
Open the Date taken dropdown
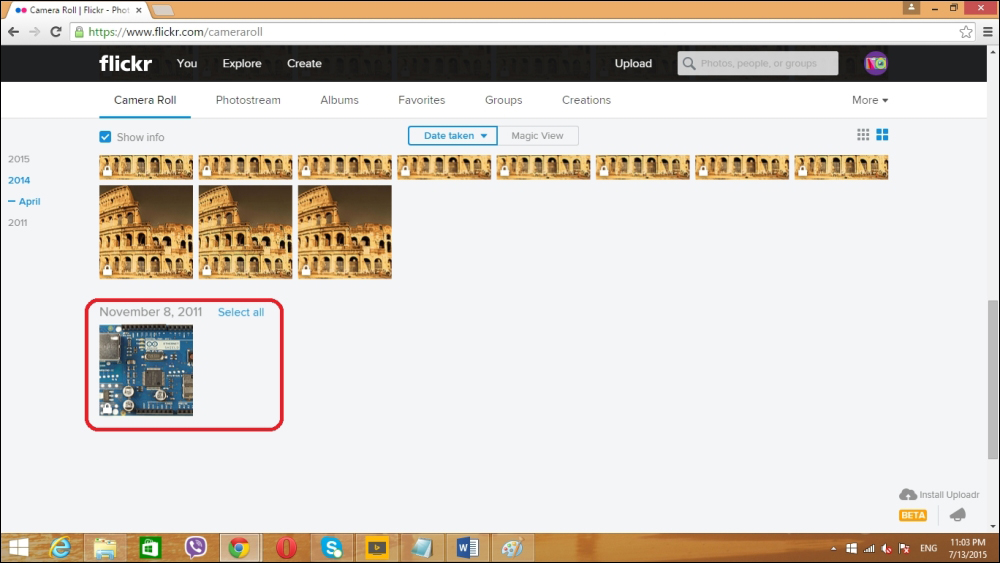click(x=453, y=136)
